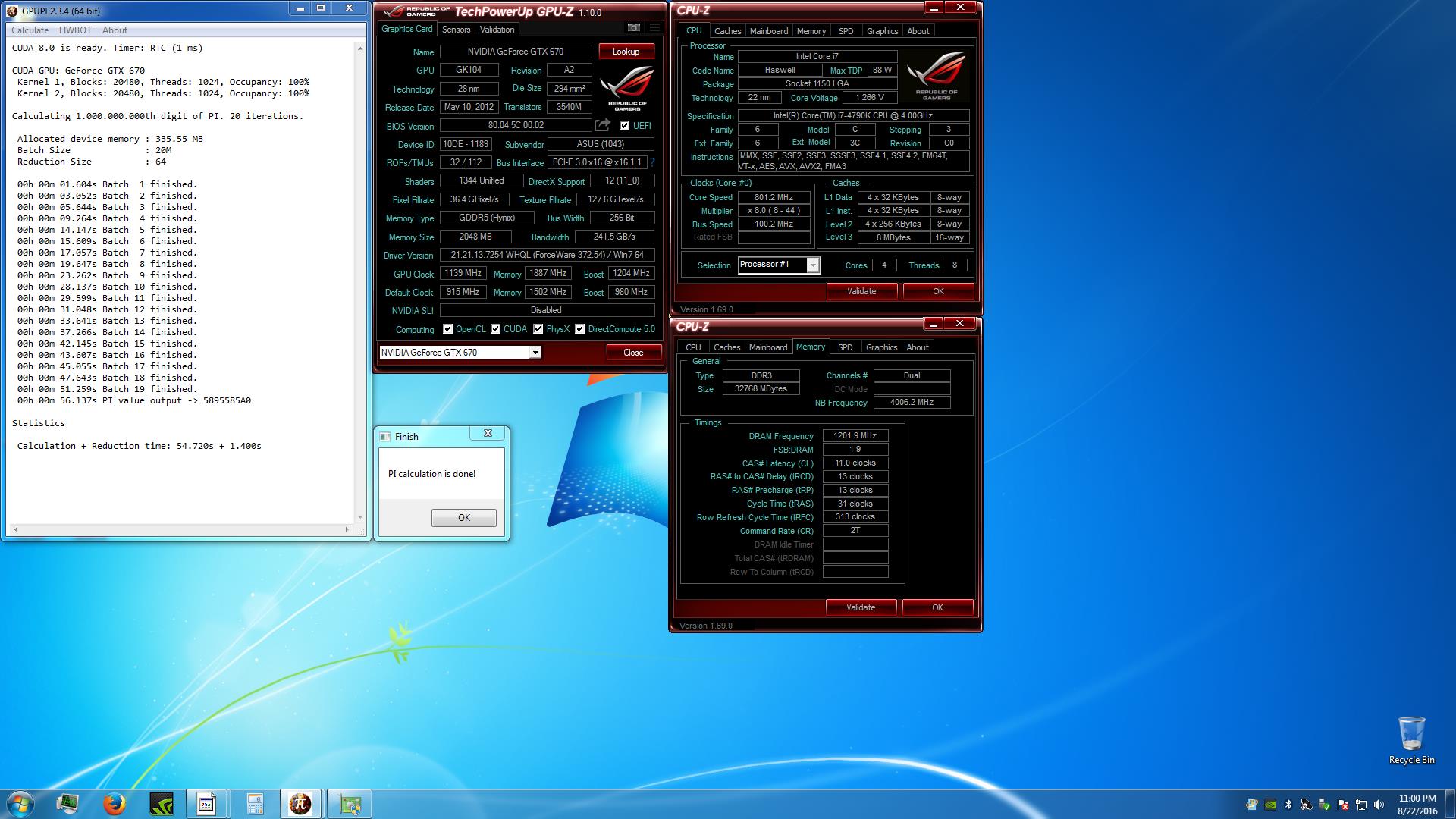Click GPUPI horizontal scrollbar right arrow
The width and height of the screenshot is (1456, 819).
tap(347, 529)
